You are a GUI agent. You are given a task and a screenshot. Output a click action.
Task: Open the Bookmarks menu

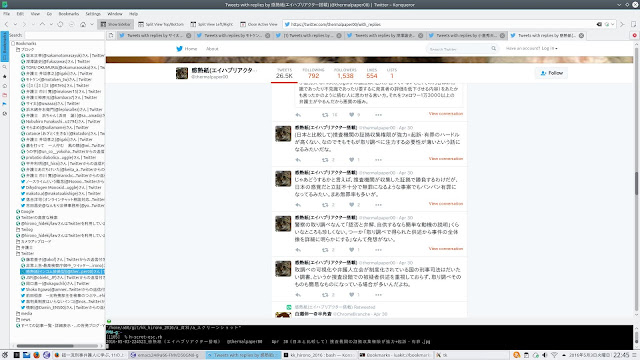(69, 14)
